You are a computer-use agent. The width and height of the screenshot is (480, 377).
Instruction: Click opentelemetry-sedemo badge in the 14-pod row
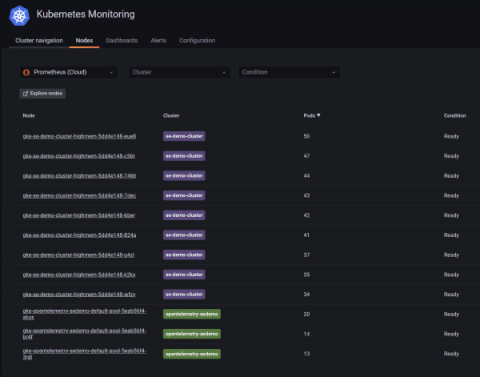pos(192,334)
